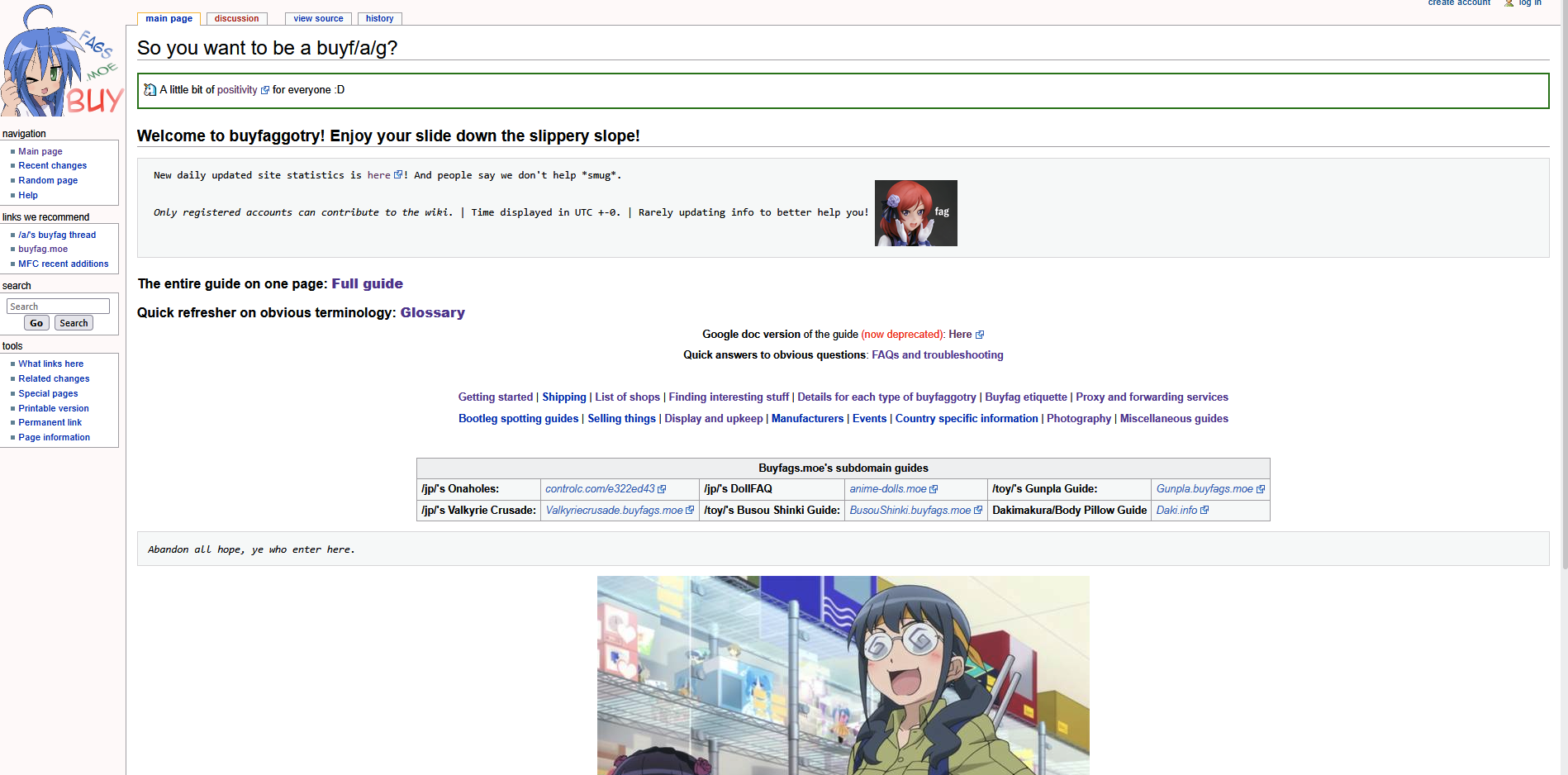This screenshot has height=775, width=1568.
Task: Click the external link icon beside controlc.com/e322ed43
Action: [662, 489]
